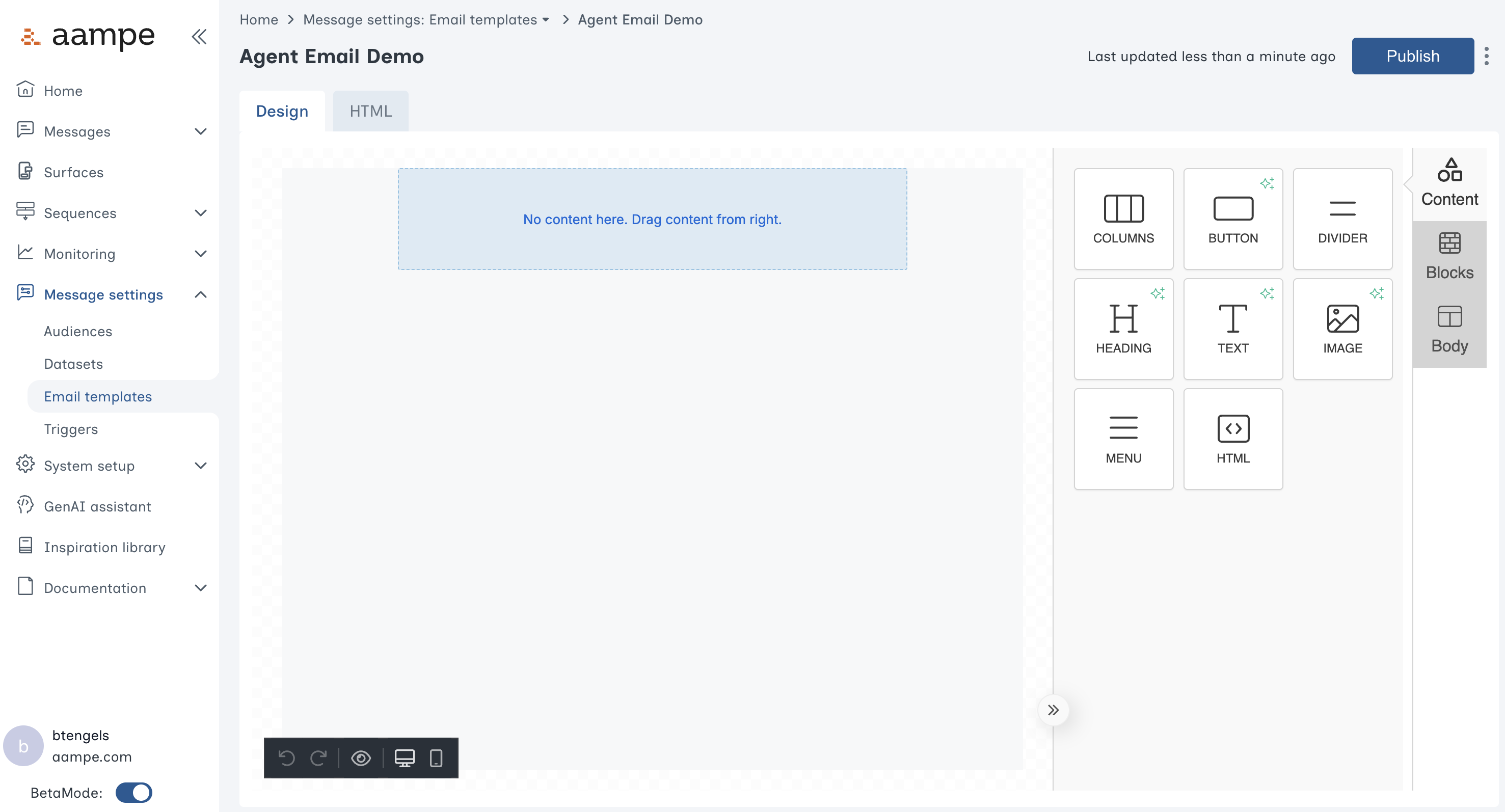
Task: Click the AI sparkle on the IMAGE block
Action: point(1377,293)
